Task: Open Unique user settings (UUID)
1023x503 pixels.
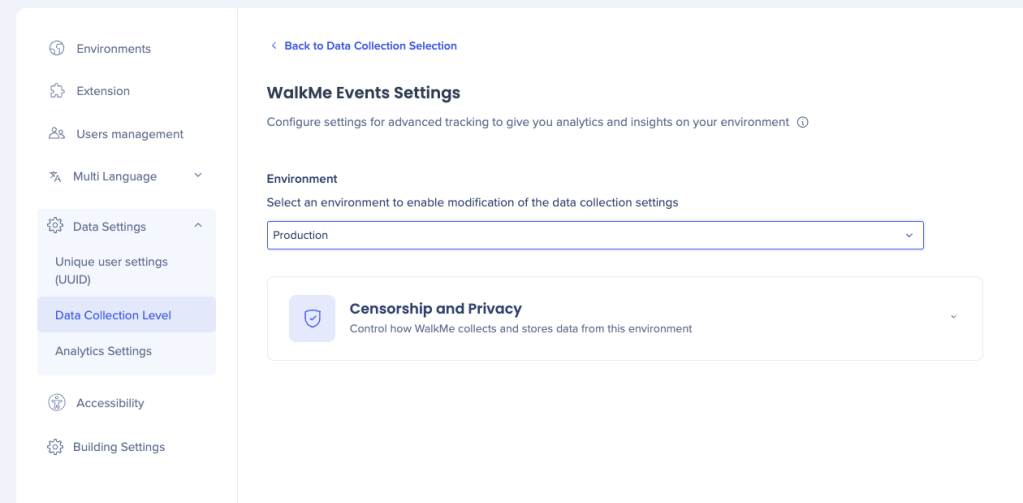Action: (111, 270)
